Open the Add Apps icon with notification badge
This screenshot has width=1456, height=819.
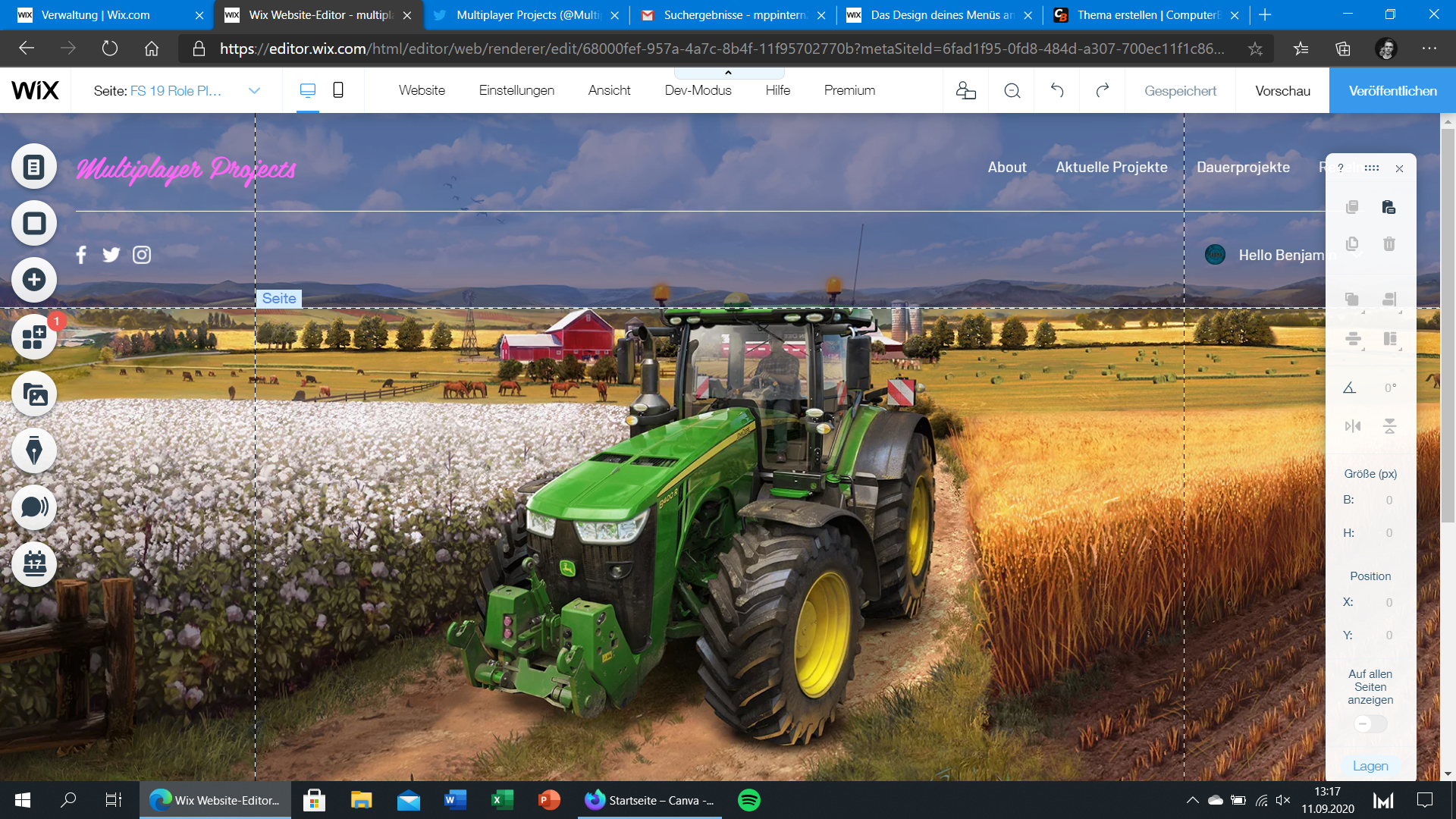point(34,337)
